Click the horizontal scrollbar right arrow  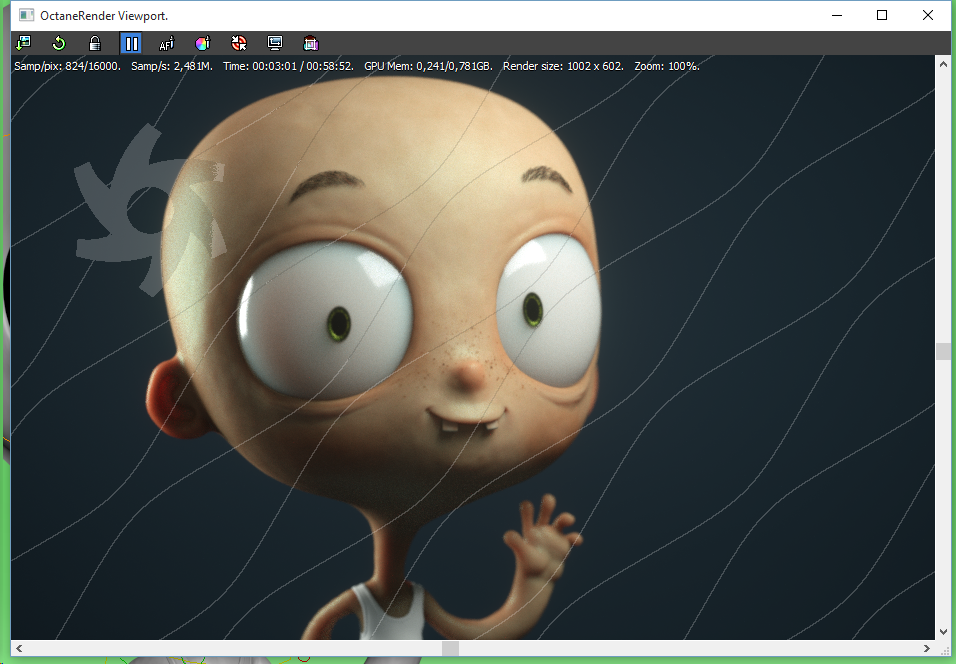927,648
